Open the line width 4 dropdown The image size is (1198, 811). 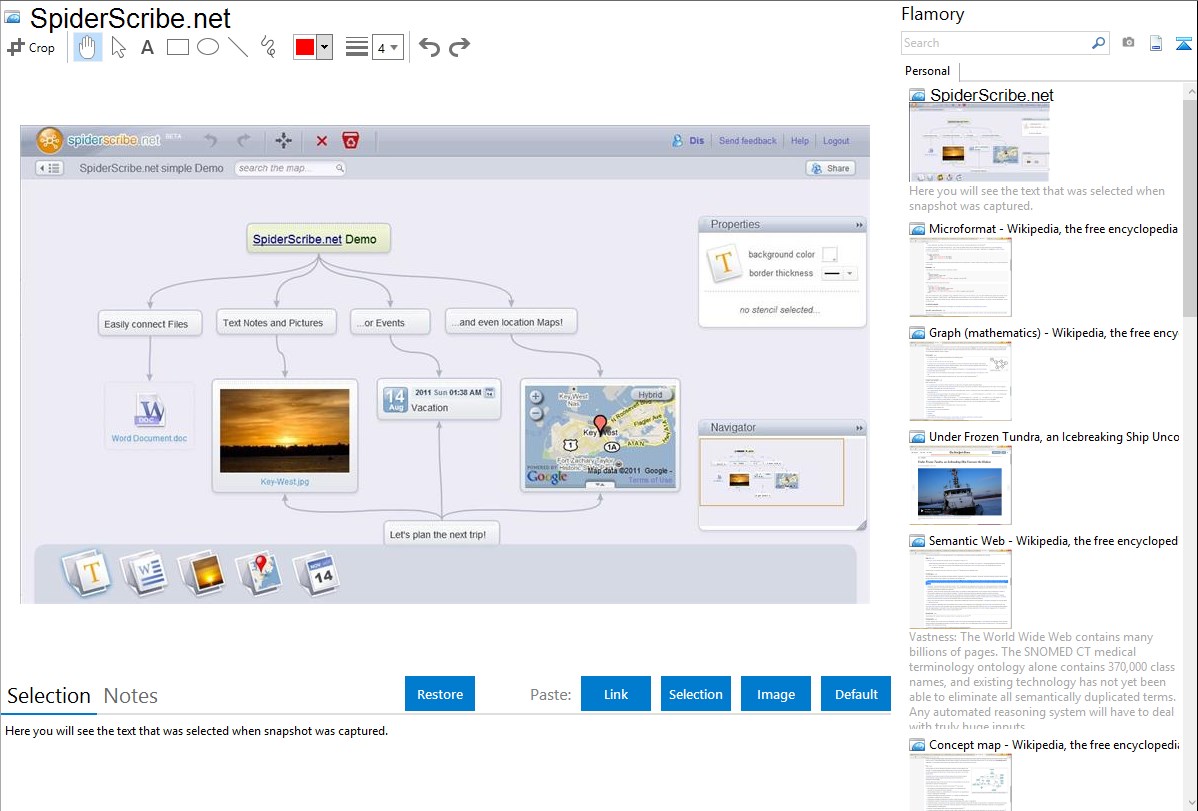pos(387,47)
